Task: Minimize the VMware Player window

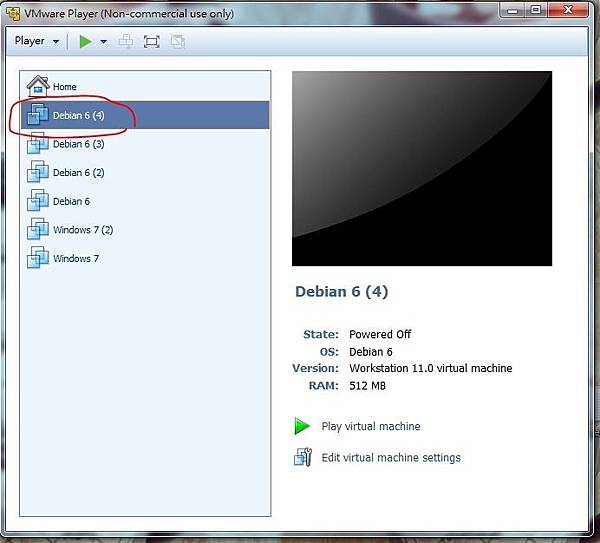Action: 512,11
